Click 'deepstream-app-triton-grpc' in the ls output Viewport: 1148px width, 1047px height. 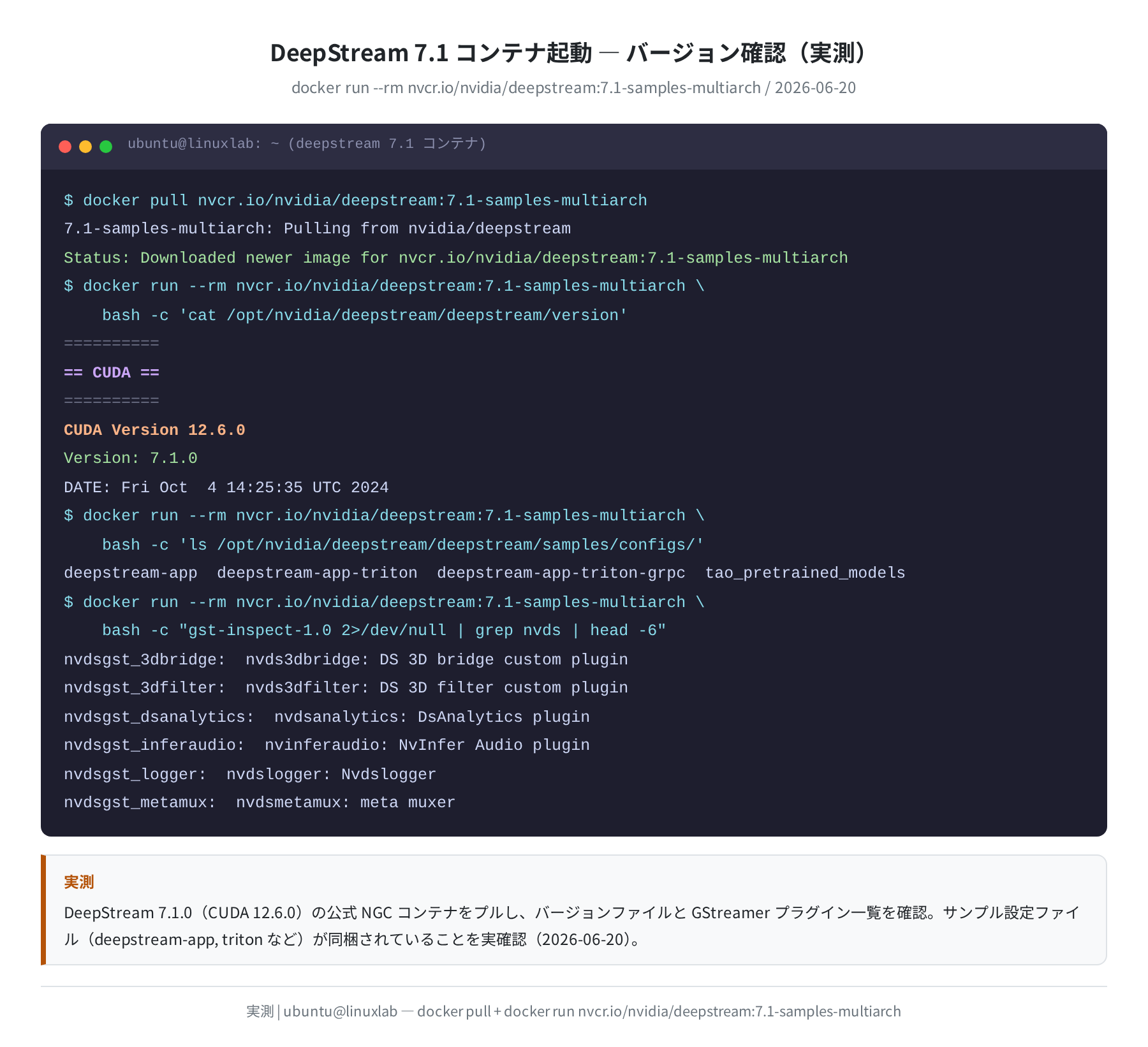561,573
